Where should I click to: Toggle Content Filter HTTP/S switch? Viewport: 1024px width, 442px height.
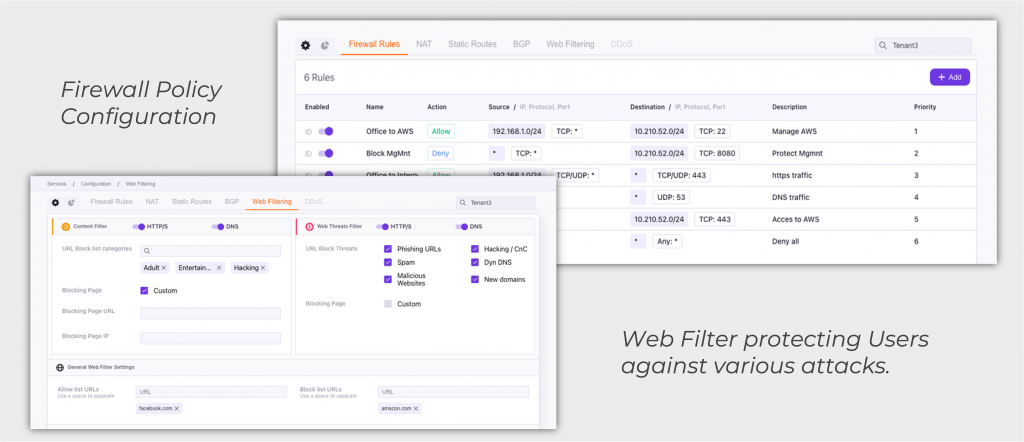tap(138, 227)
